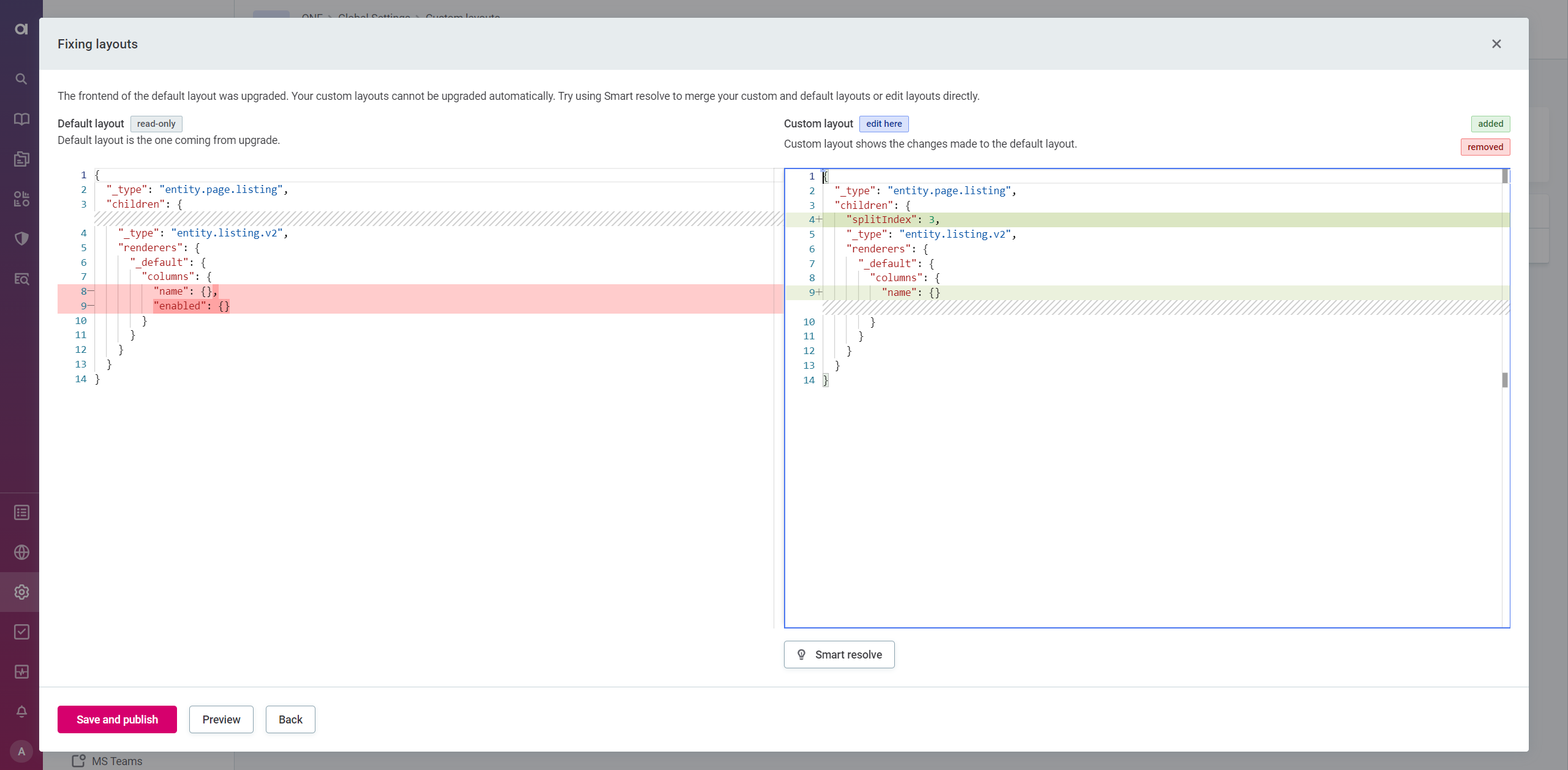Open the dashboard components sidebar icon
Image resolution: width=1568 pixels, height=770 pixels.
tap(21, 198)
